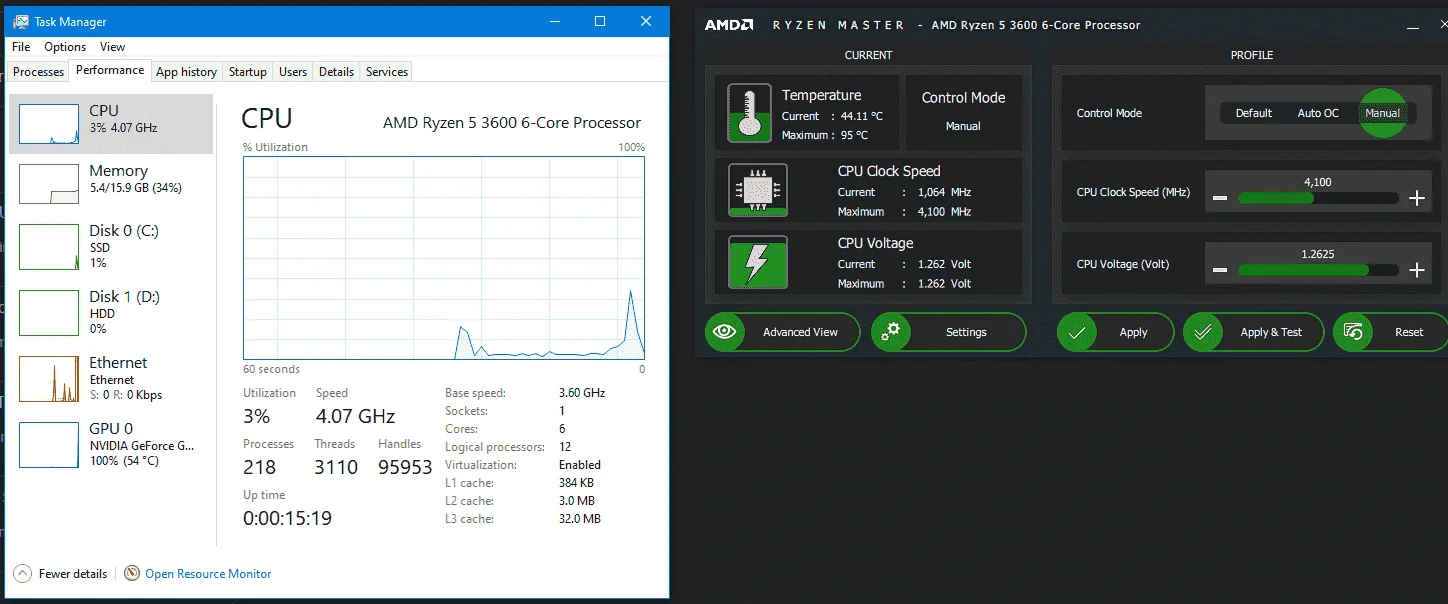Click the up time value 0:00:15:19
This screenshot has height=604, width=1448.
(x=287, y=518)
